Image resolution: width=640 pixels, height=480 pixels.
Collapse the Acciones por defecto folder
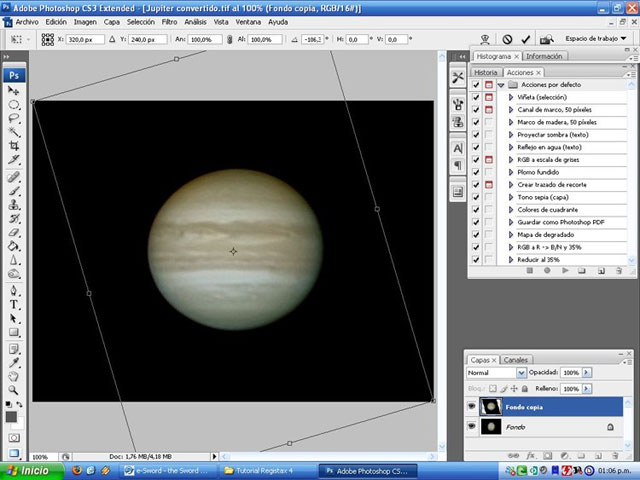coord(501,85)
